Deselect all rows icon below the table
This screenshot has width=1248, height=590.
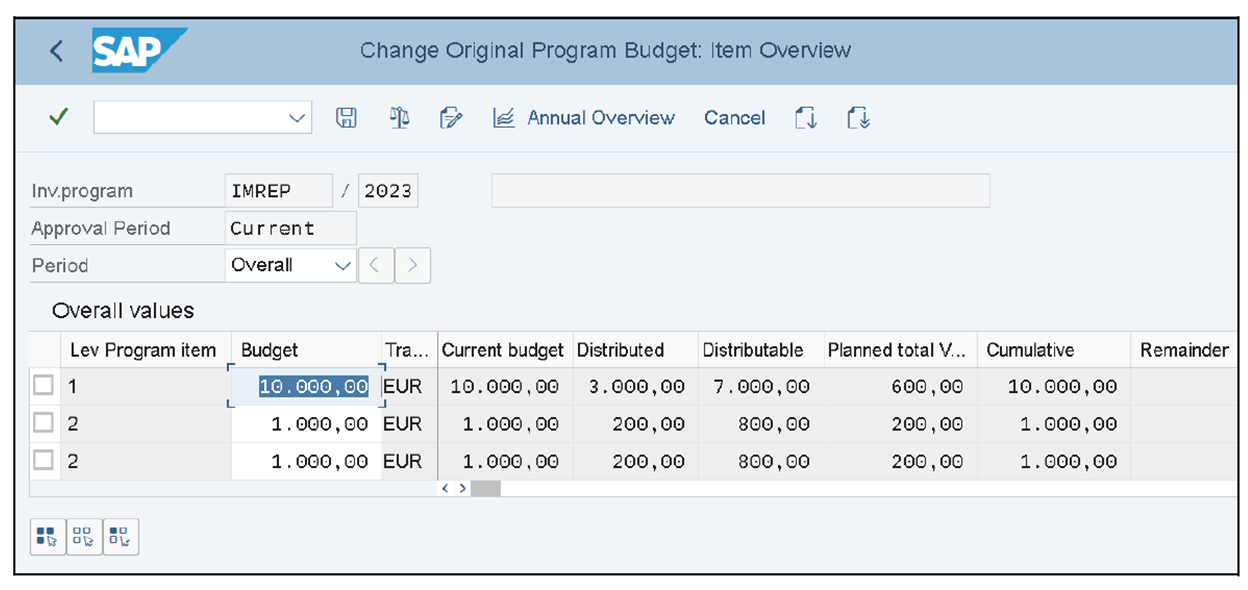point(84,537)
